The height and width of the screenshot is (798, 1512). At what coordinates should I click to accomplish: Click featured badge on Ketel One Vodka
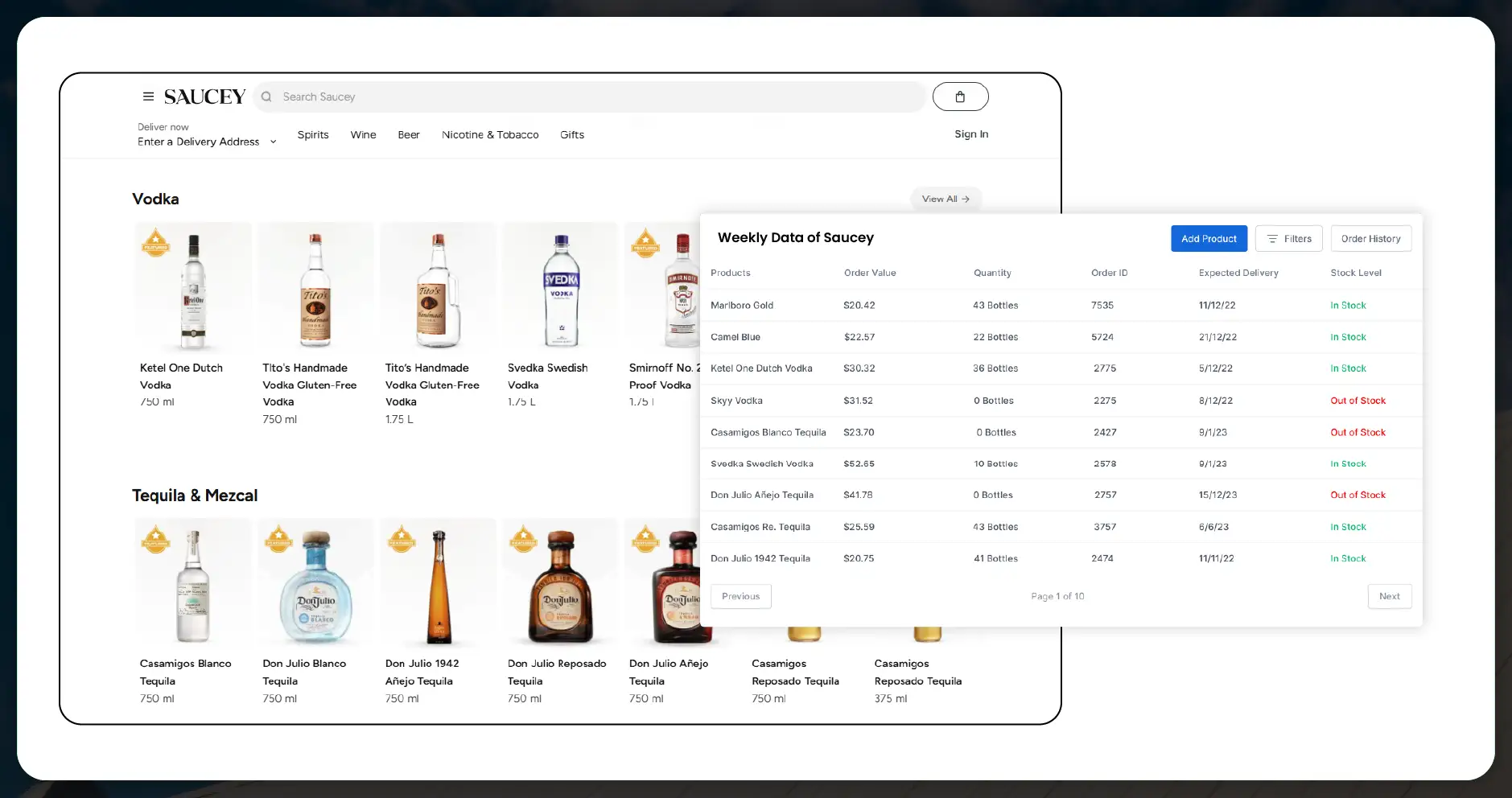[155, 241]
